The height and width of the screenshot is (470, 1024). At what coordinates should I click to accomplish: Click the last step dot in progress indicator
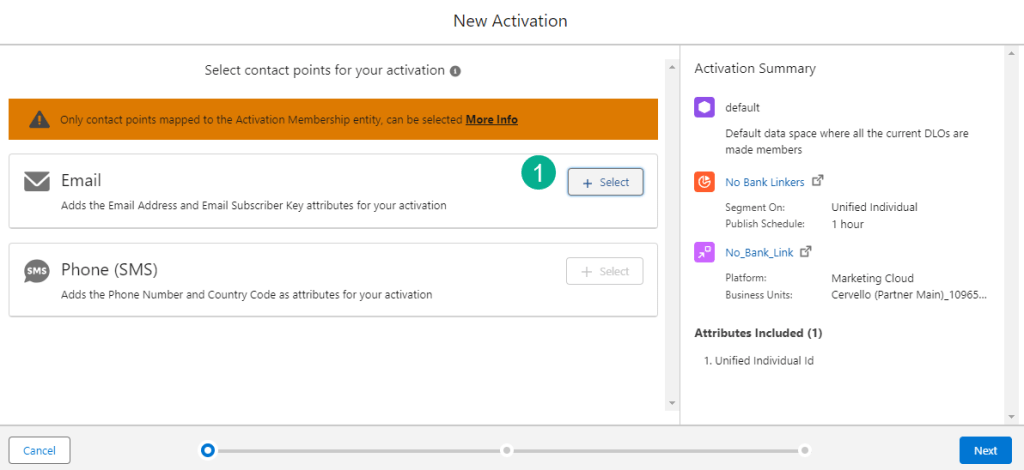[804, 450]
